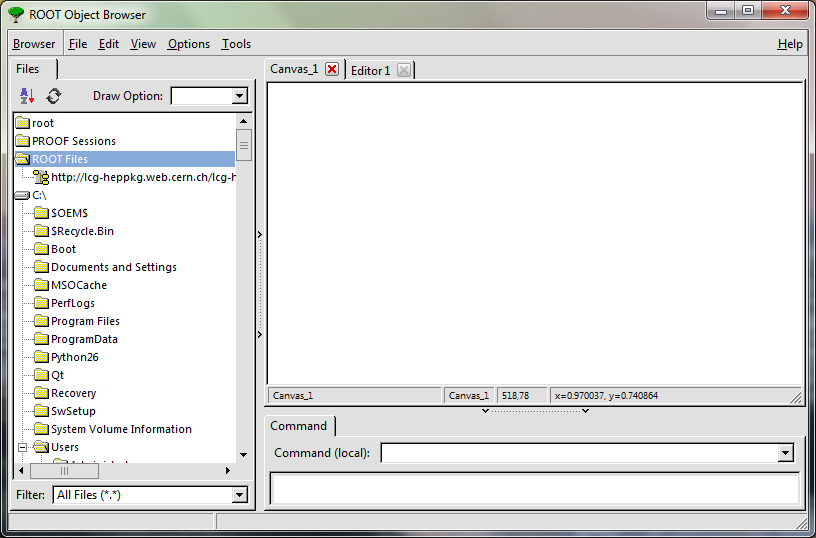Click horizontal scroll right arrow in file tree
816x538 pixels.
[x=227, y=470]
